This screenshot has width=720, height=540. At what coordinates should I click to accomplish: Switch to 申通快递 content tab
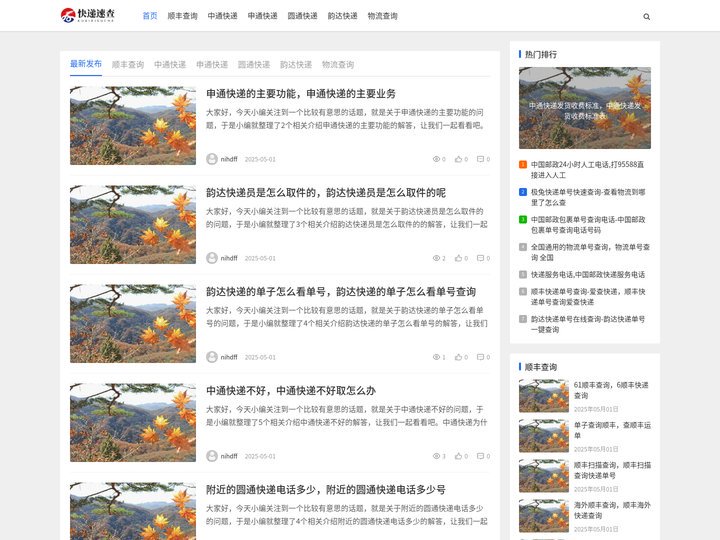(x=212, y=65)
